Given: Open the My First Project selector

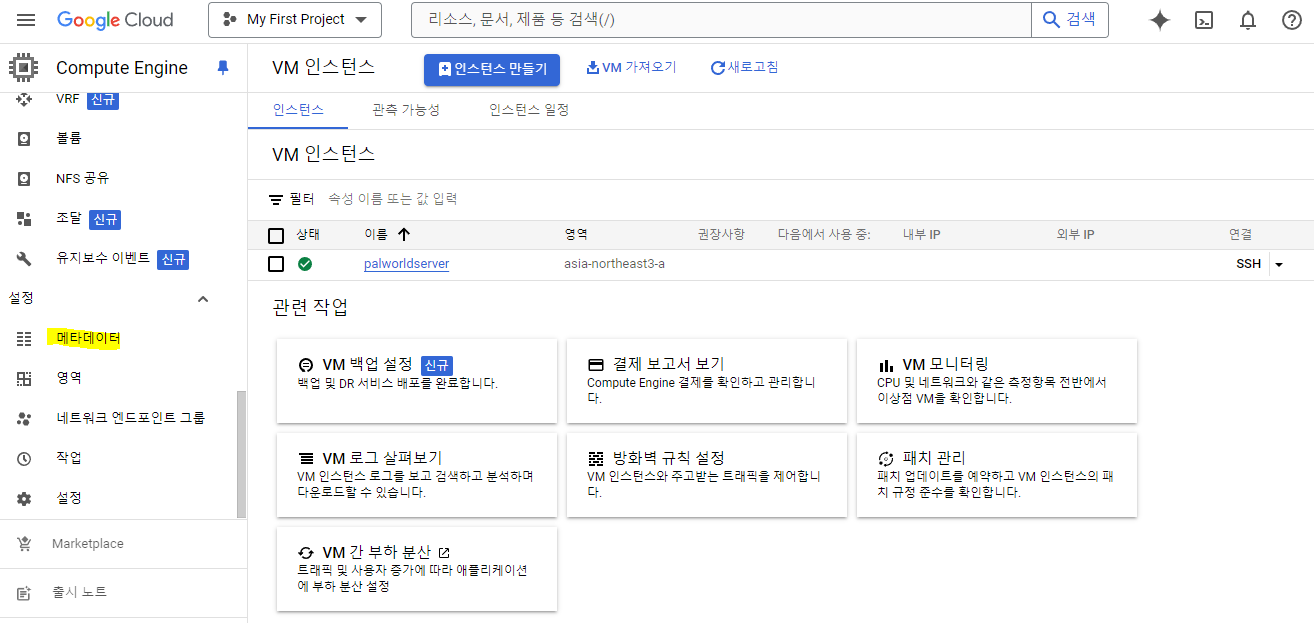Looking at the screenshot, I should point(295,20).
